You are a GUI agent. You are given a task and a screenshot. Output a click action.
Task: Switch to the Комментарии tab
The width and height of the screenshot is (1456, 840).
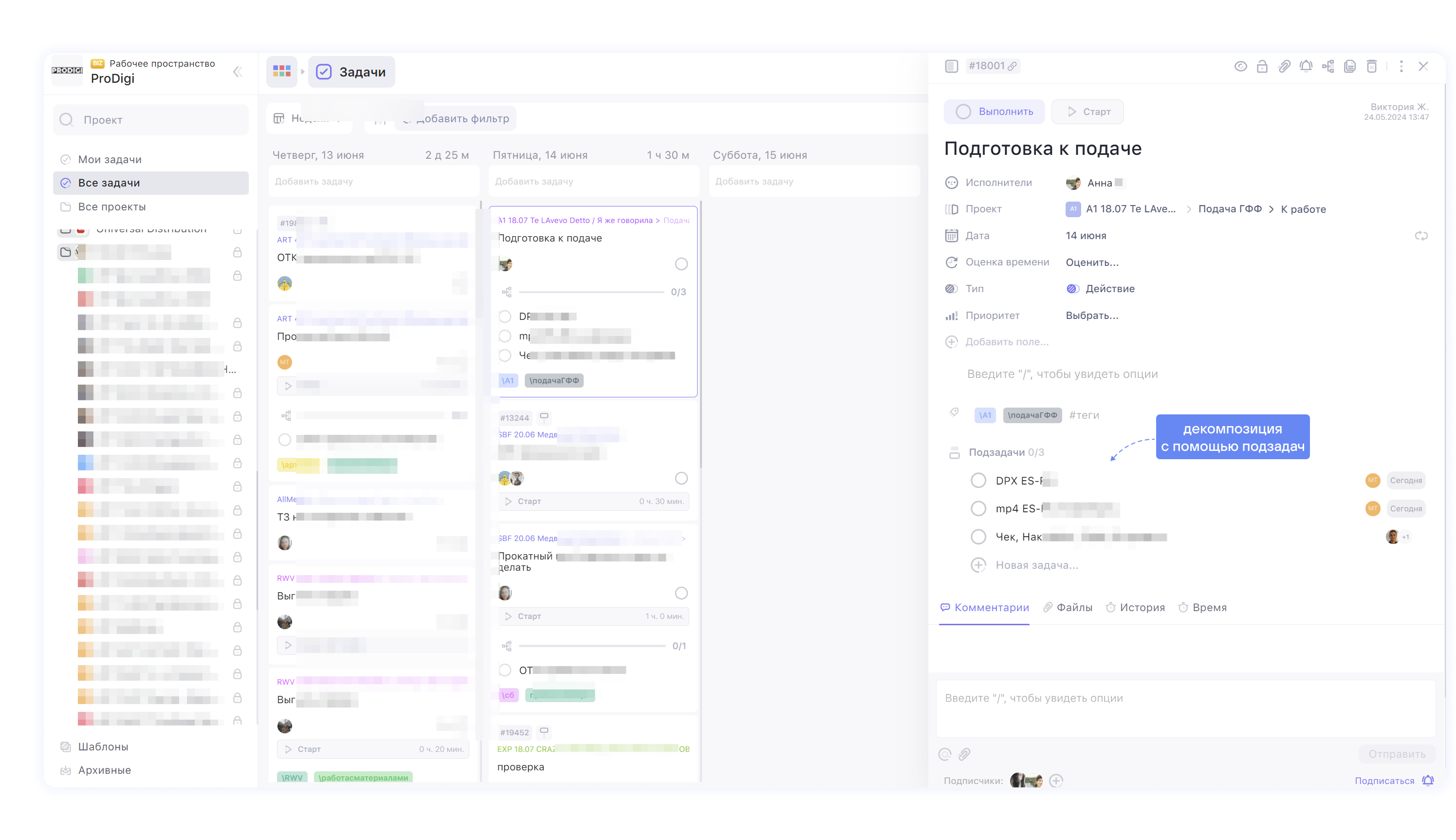click(984, 608)
